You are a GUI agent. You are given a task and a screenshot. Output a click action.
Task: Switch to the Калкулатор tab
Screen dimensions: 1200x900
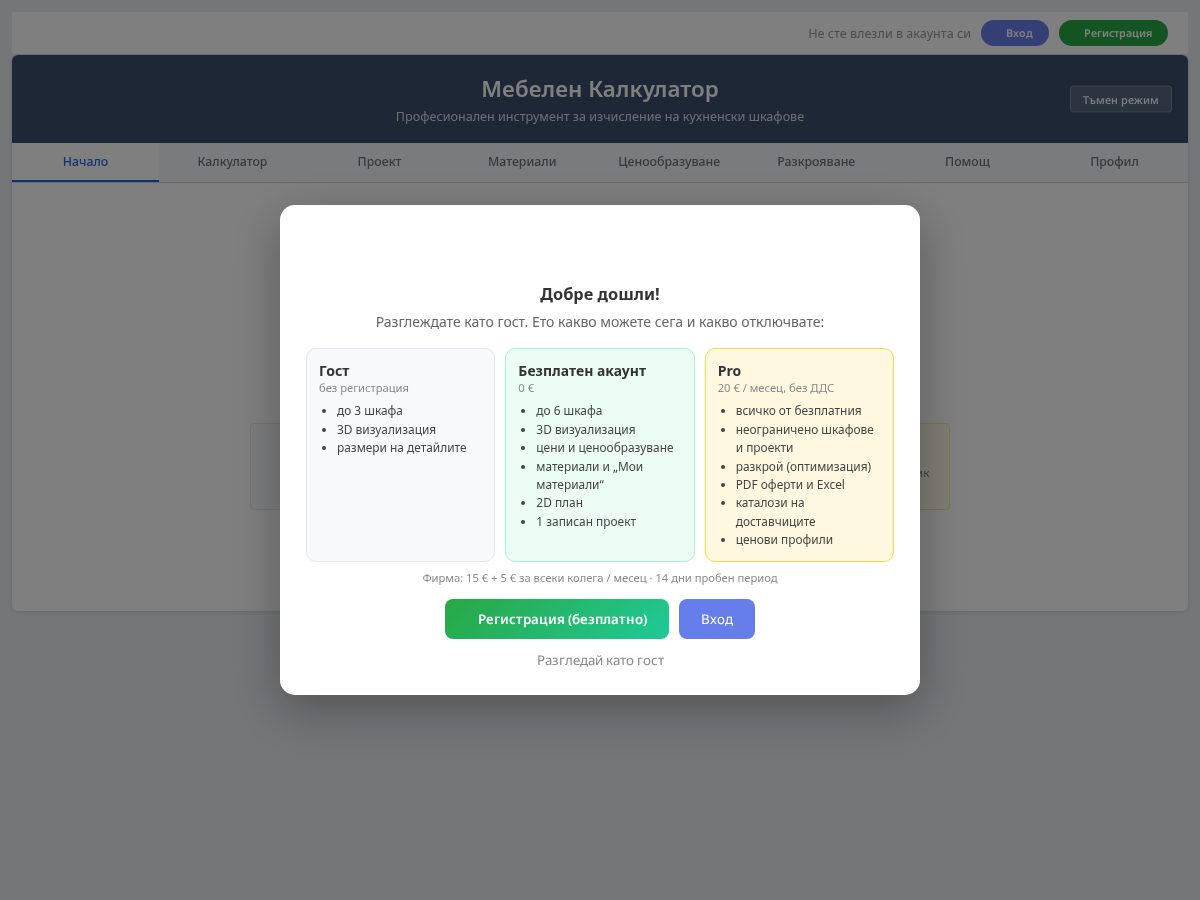232,162
